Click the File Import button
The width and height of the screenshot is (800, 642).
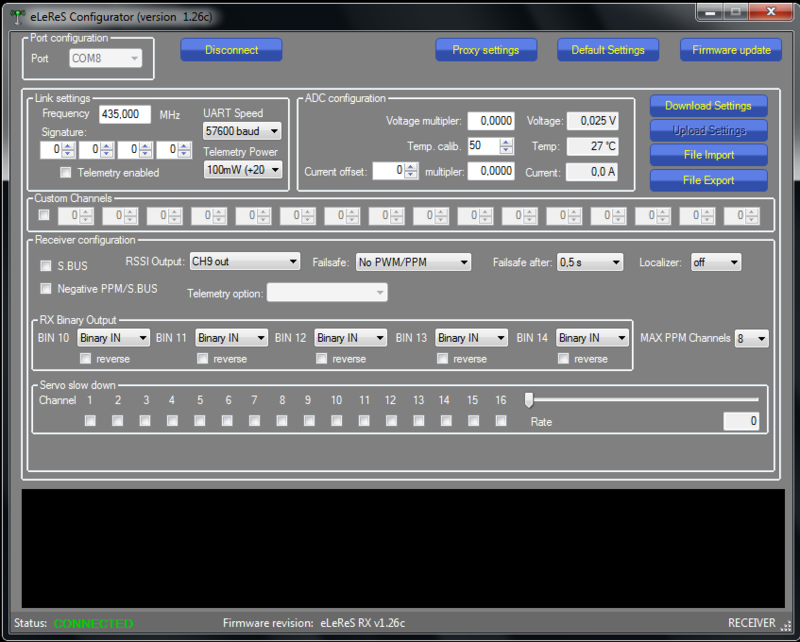[709, 155]
